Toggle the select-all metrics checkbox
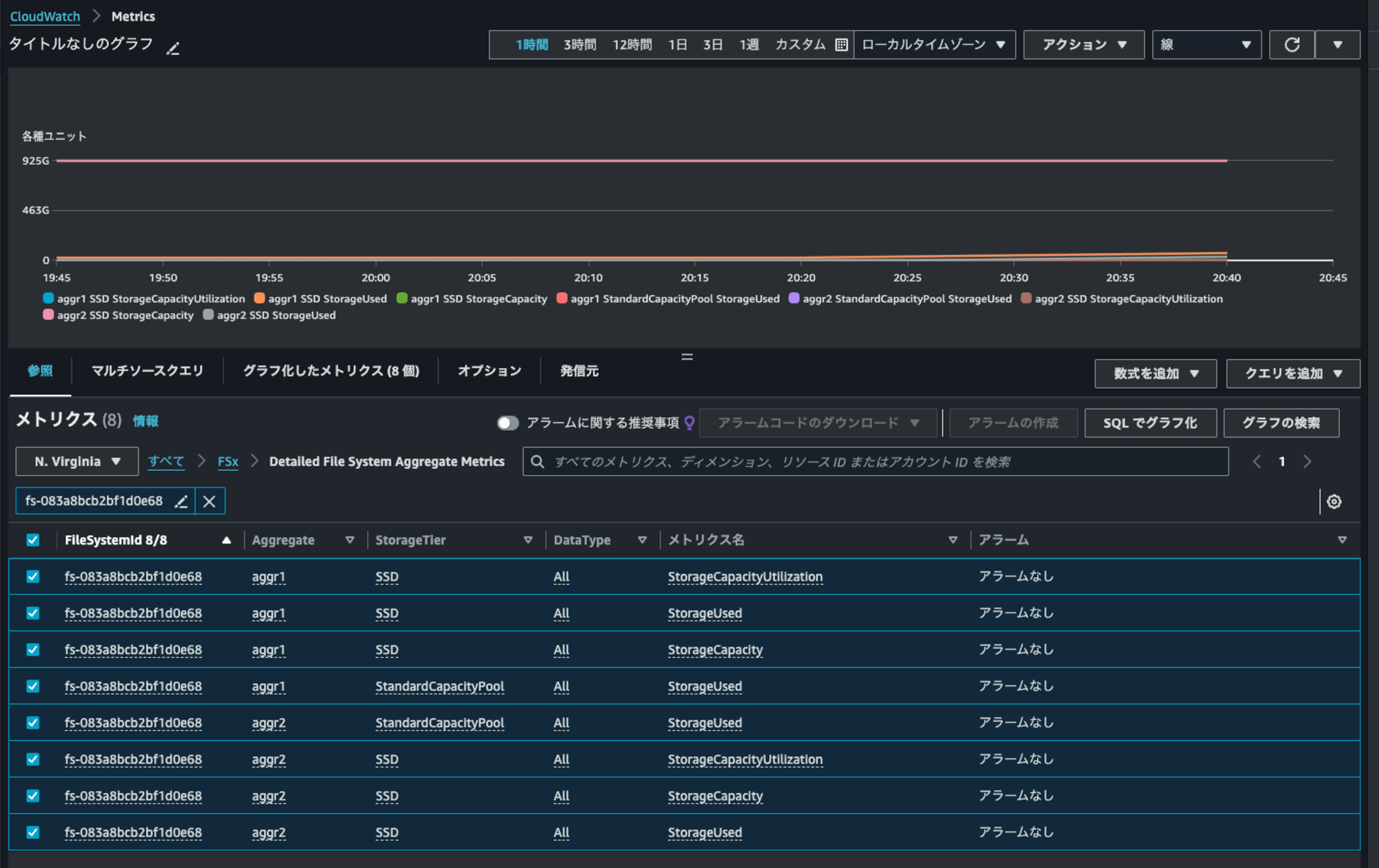The height and width of the screenshot is (868, 1379). point(32,540)
